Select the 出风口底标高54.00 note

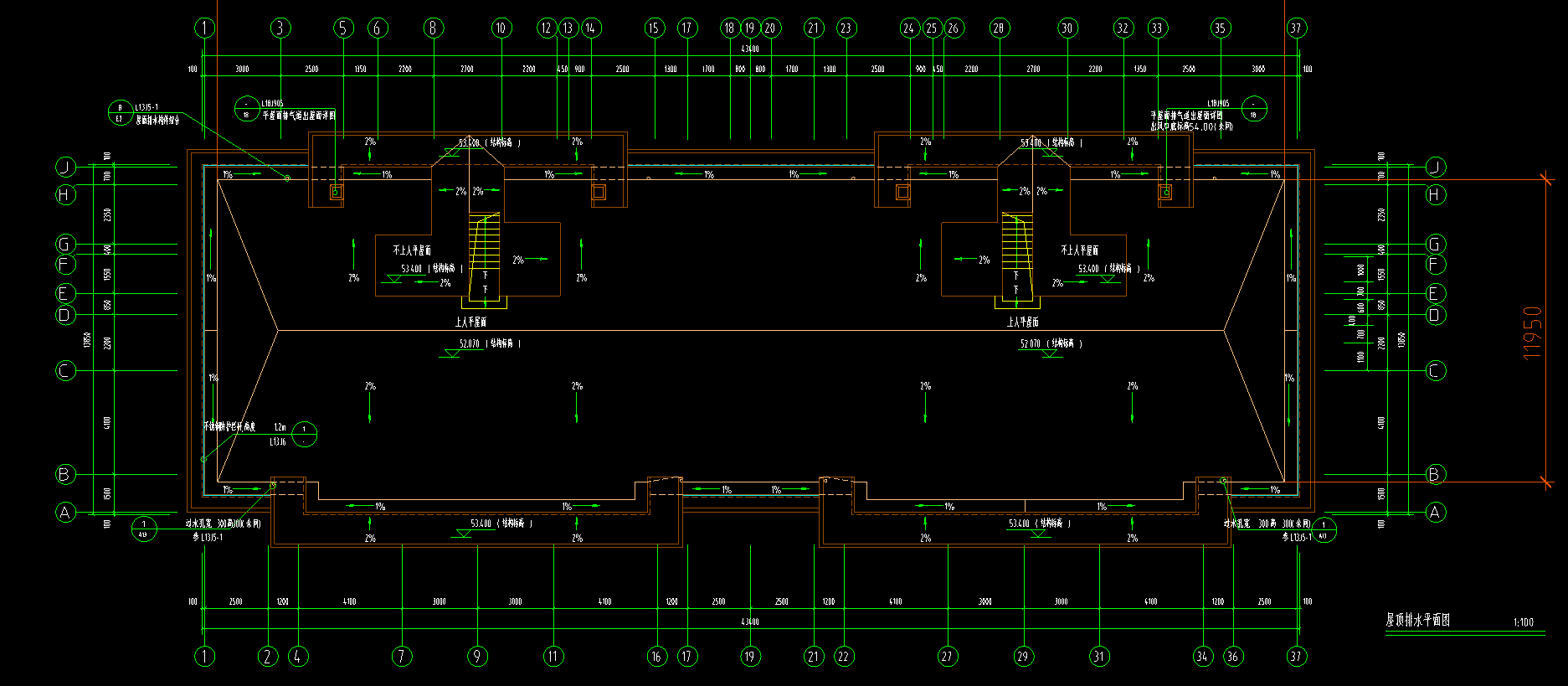pos(1191,126)
